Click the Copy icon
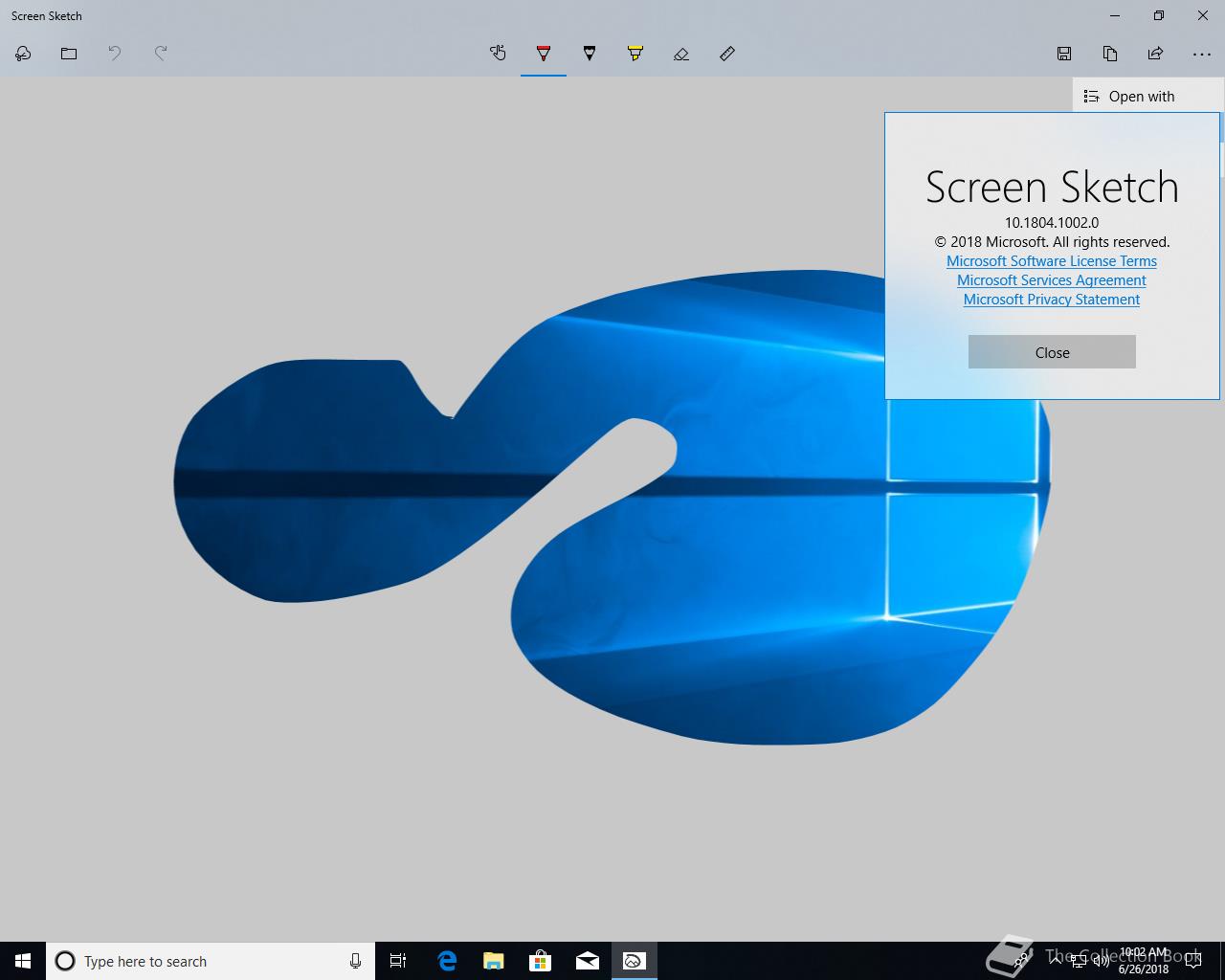The height and width of the screenshot is (980, 1225). coord(1110,54)
